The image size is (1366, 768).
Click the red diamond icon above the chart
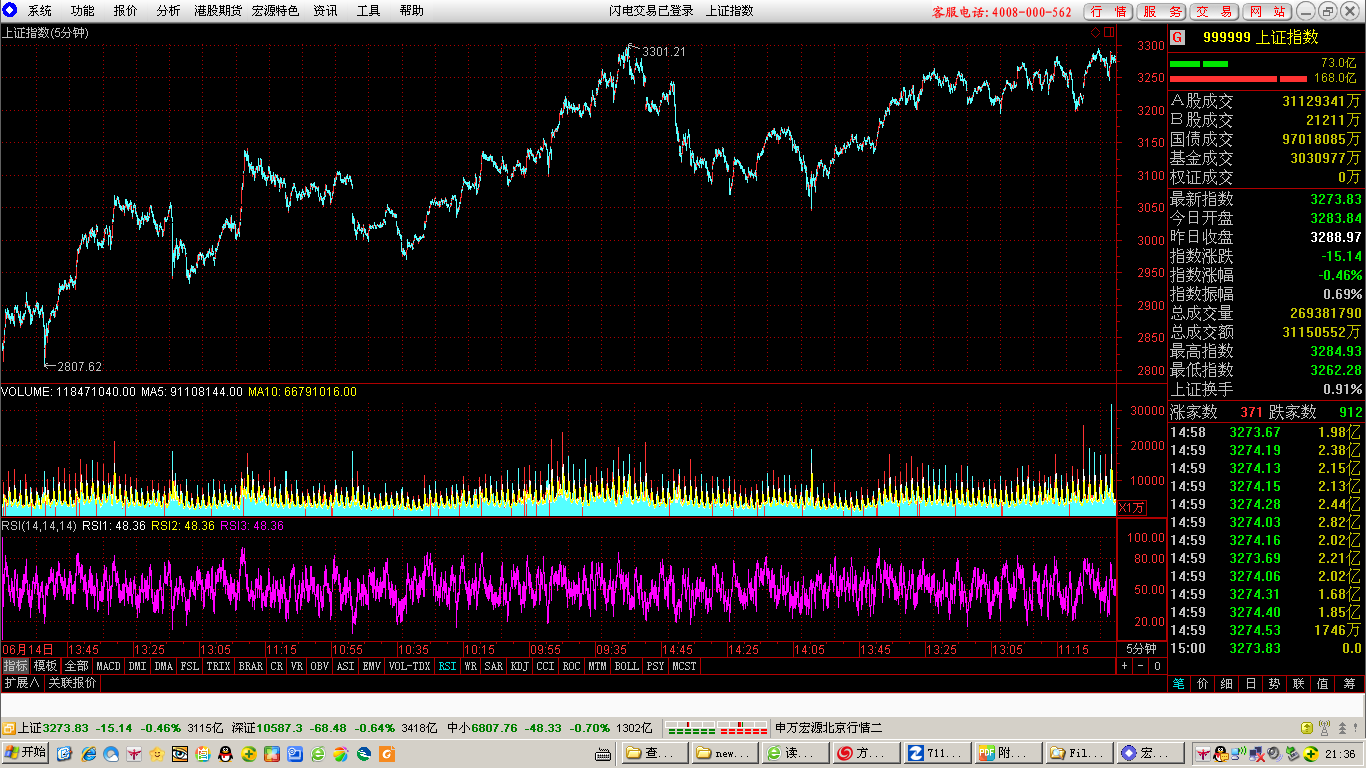(1095, 32)
